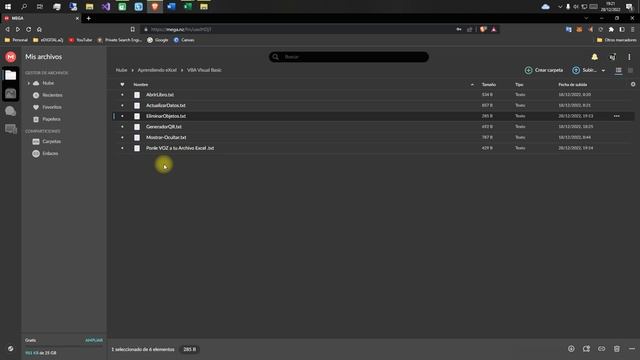This screenshot has height=360, width=640.
Task: Open the browser tab search chevron
Action: pos(586,18)
